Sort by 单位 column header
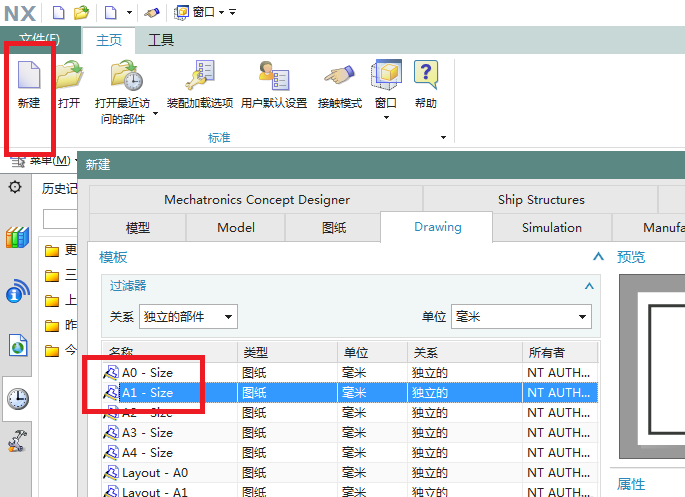Image resolution: width=685 pixels, height=497 pixels. pyautogui.click(x=373, y=352)
